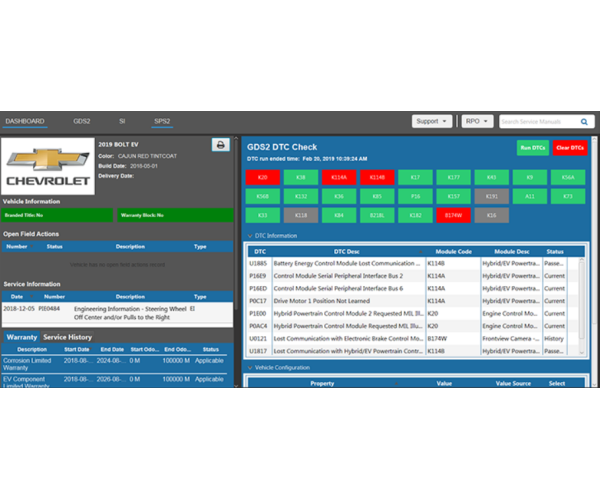The image size is (600, 500).
Task: Collapse the DTC Information section
Action: pos(250,236)
